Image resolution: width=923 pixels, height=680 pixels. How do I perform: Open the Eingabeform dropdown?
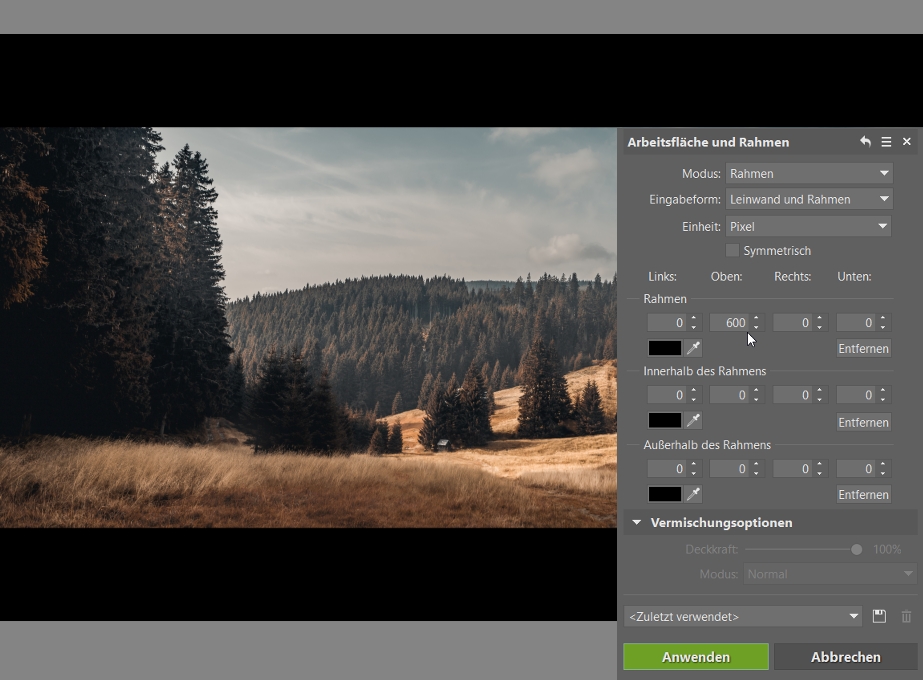(x=808, y=199)
